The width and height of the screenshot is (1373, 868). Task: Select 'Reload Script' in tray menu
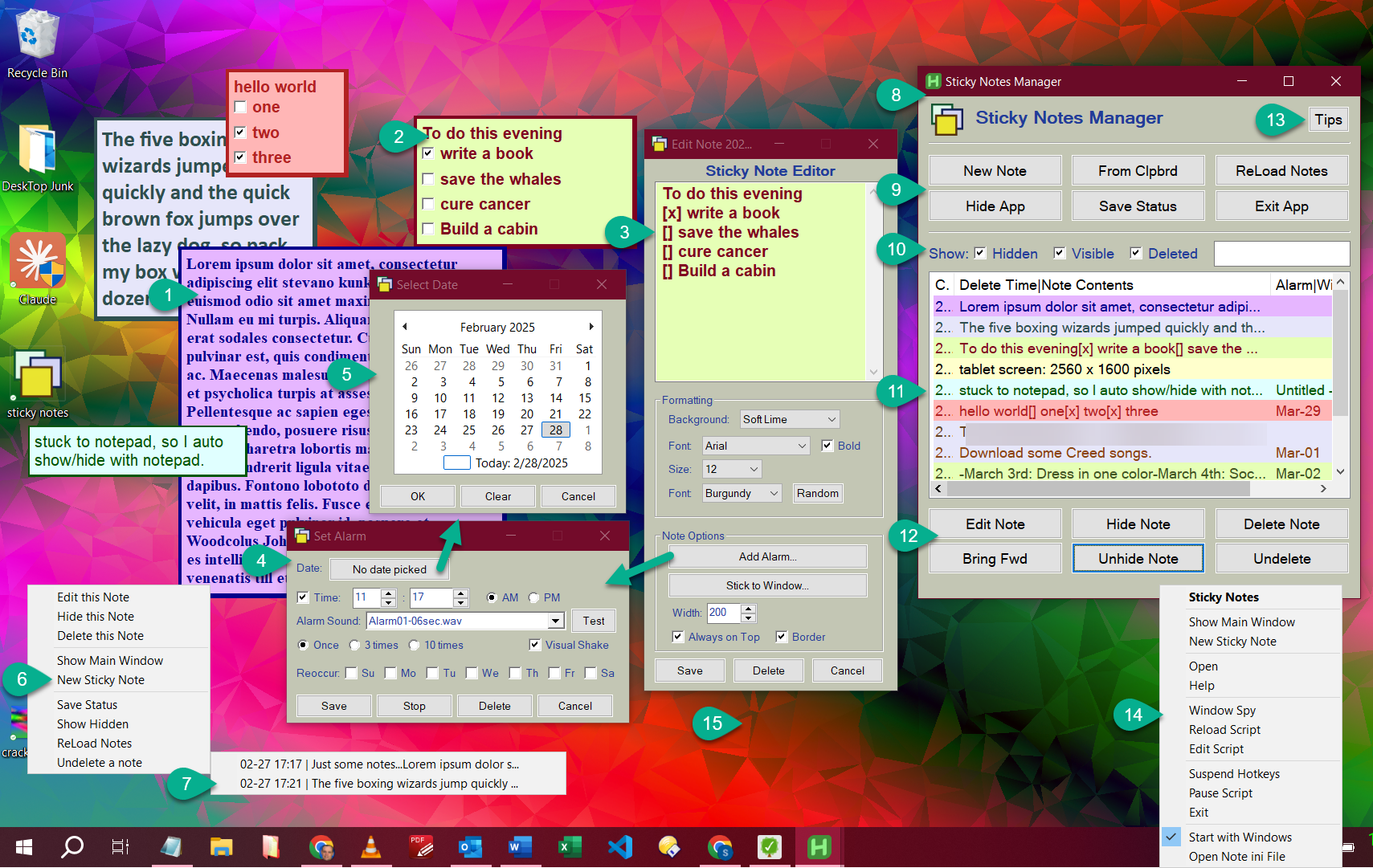1224,730
